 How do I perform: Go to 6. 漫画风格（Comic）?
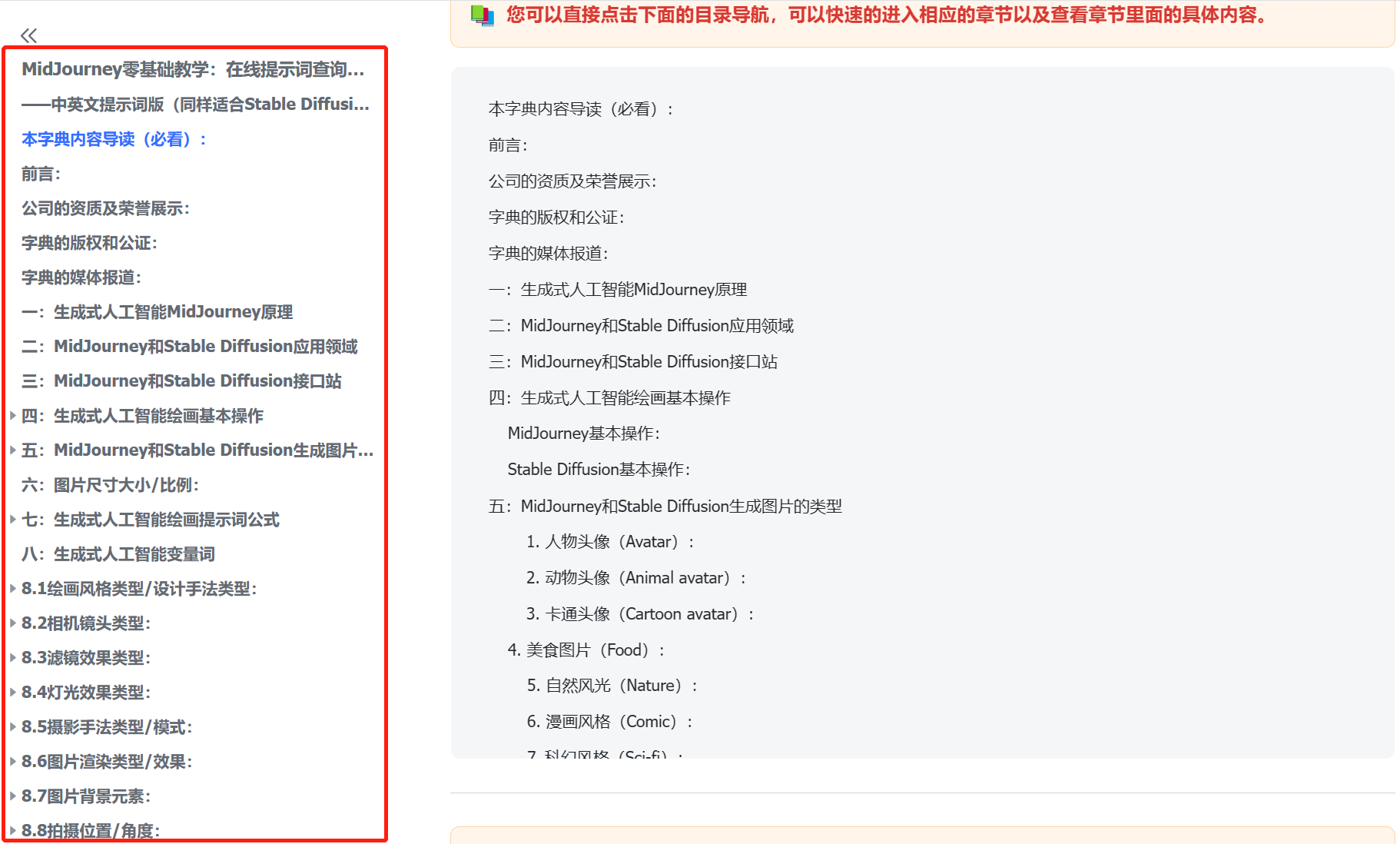tap(611, 722)
